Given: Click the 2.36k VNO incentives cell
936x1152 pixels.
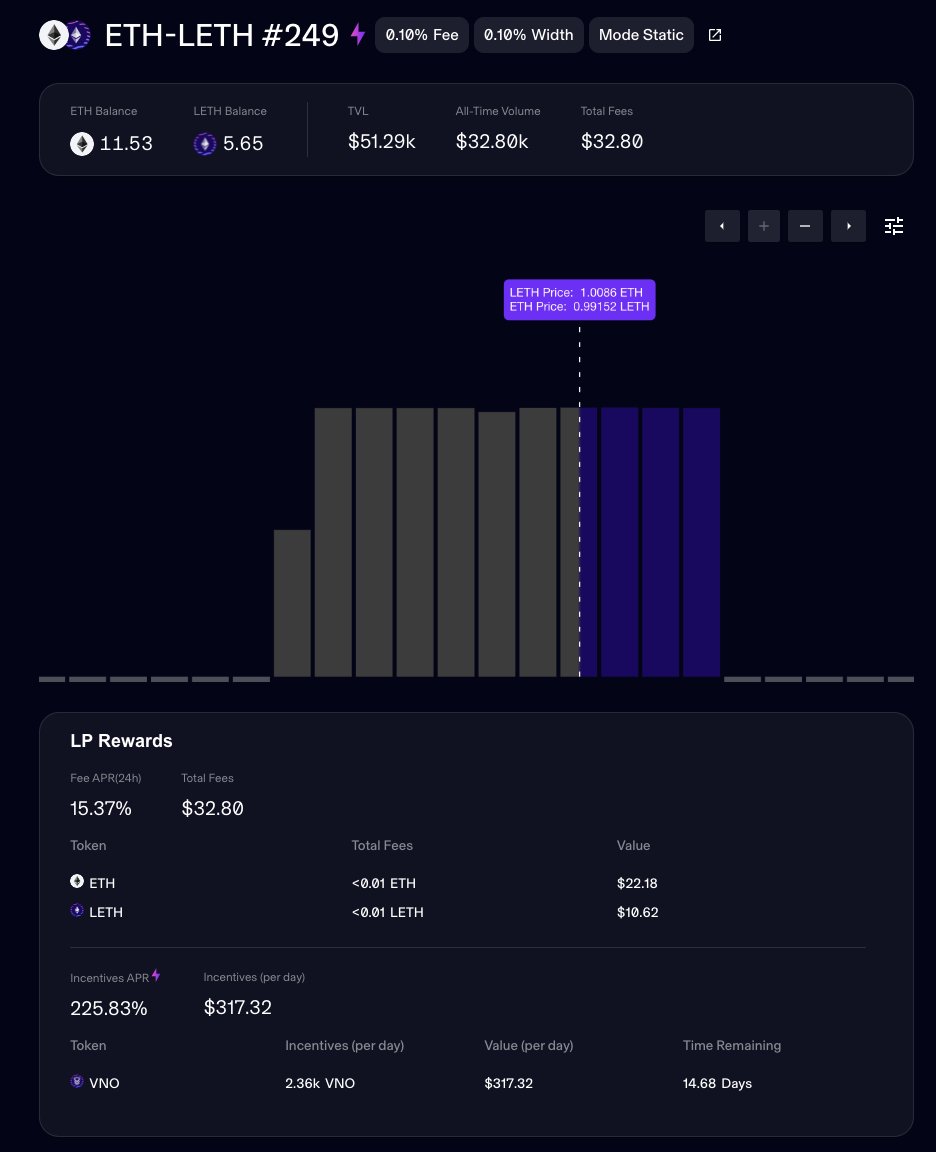Looking at the screenshot, I should [320, 1084].
